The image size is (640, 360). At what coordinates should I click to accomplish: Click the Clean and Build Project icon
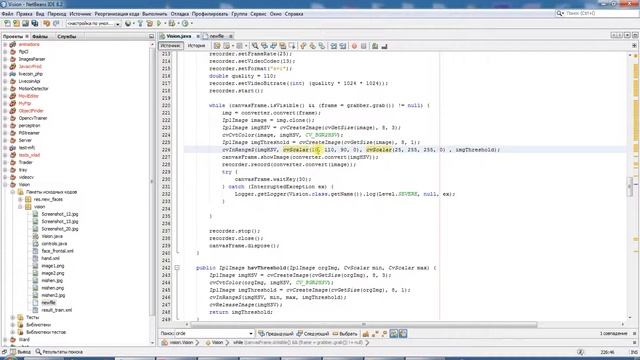click(x=149, y=24)
